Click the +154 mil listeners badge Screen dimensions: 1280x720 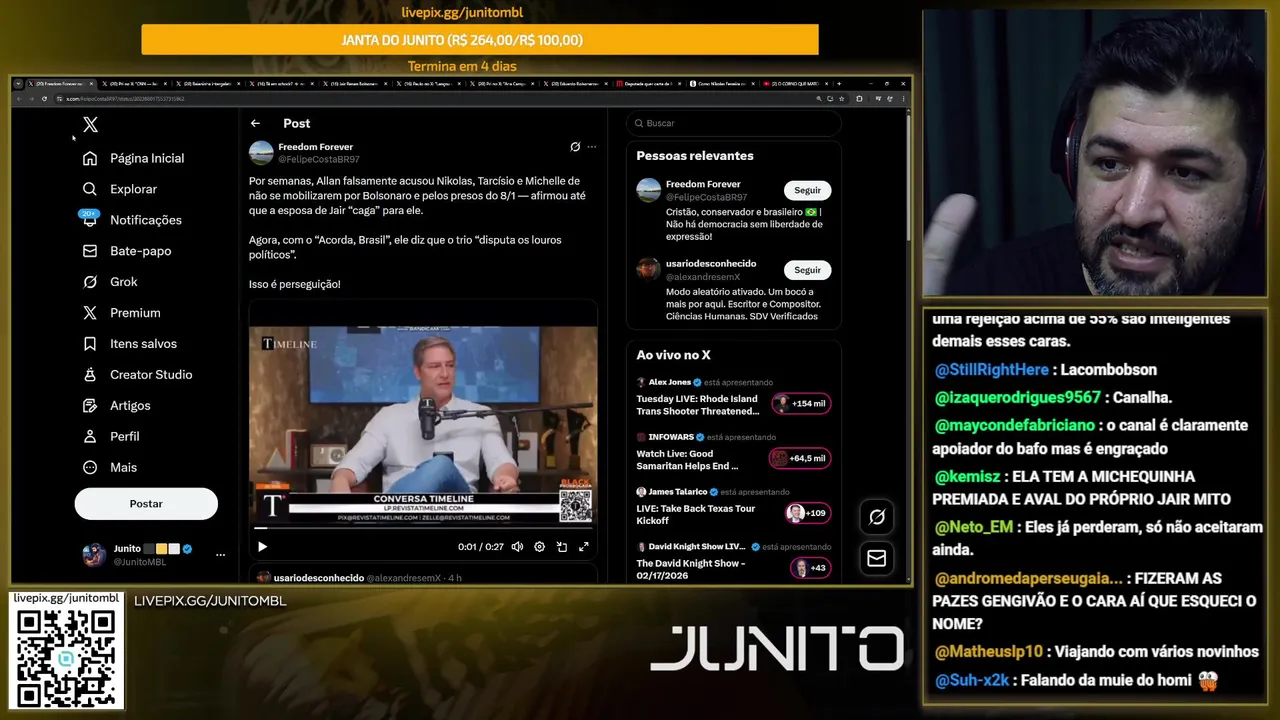801,404
